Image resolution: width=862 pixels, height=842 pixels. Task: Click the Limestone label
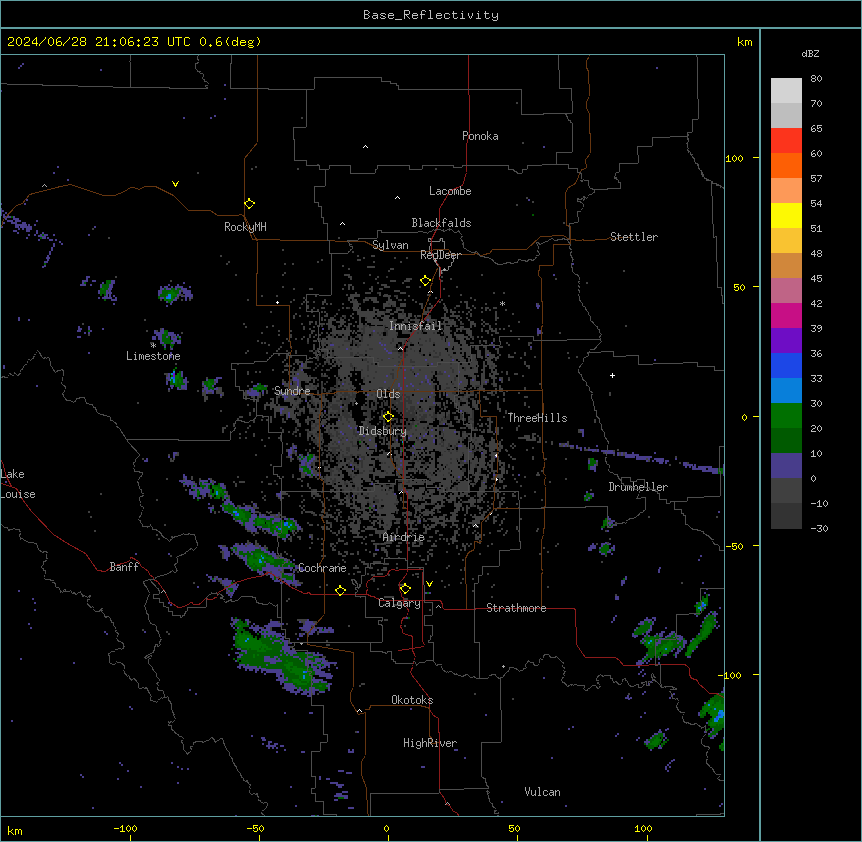pyautogui.click(x=153, y=356)
